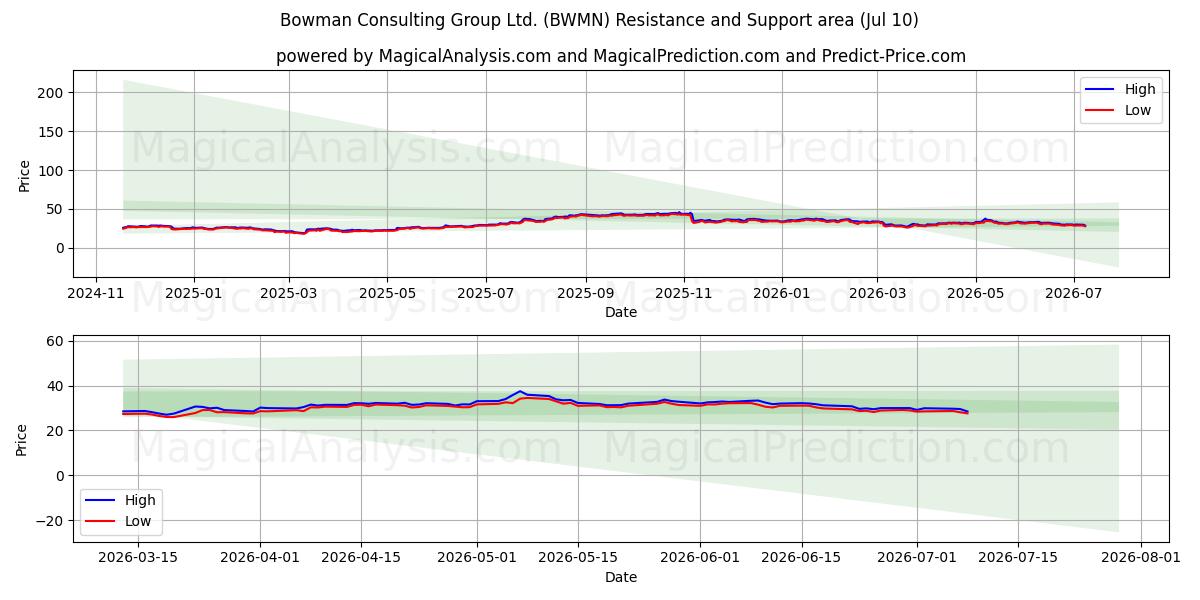Click the 2026-06-01 tick label
The width and height of the screenshot is (1200, 600).
[x=701, y=558]
